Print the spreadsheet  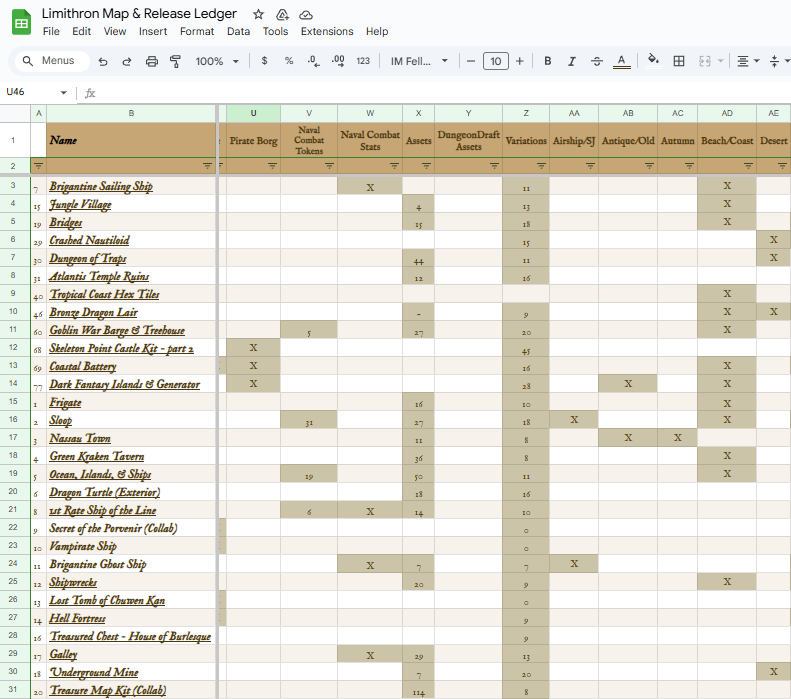pyautogui.click(x=151, y=62)
